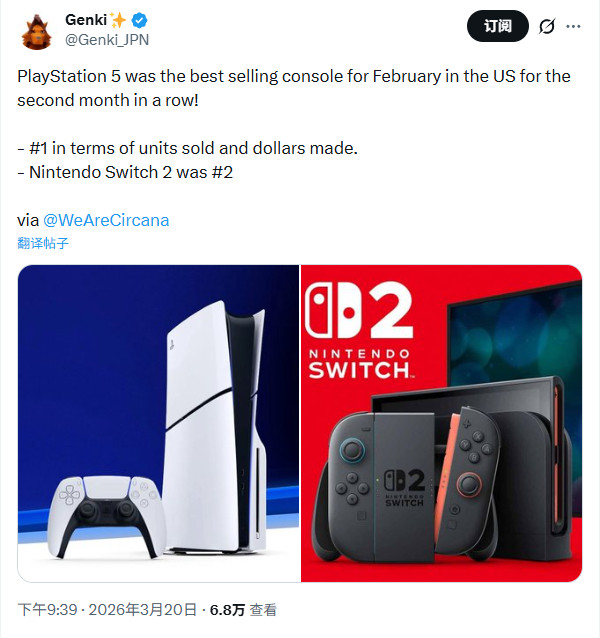Open the three-dot more options menu
The width and height of the screenshot is (600, 638).
[573, 26]
